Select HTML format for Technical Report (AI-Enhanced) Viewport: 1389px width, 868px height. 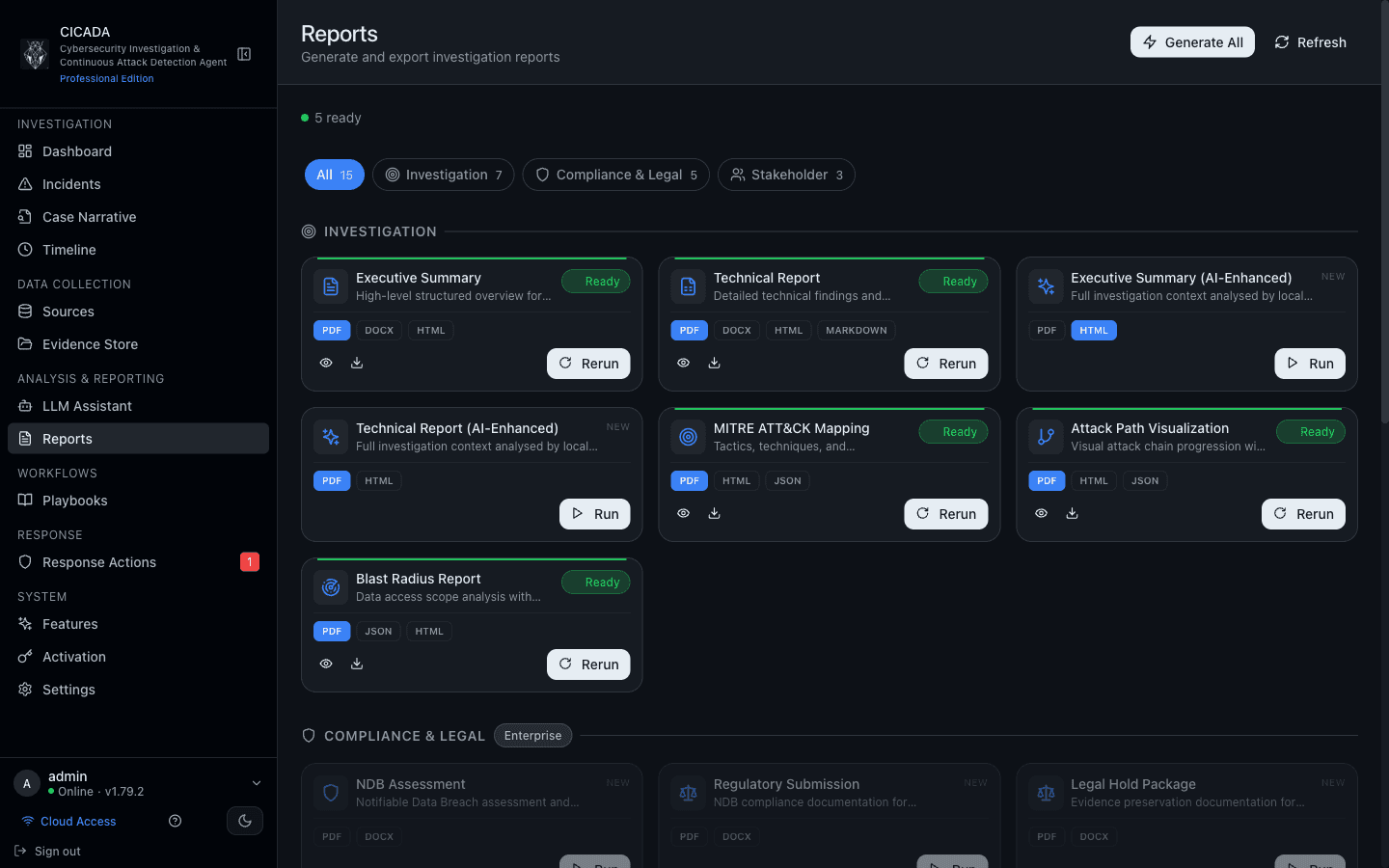tap(379, 480)
